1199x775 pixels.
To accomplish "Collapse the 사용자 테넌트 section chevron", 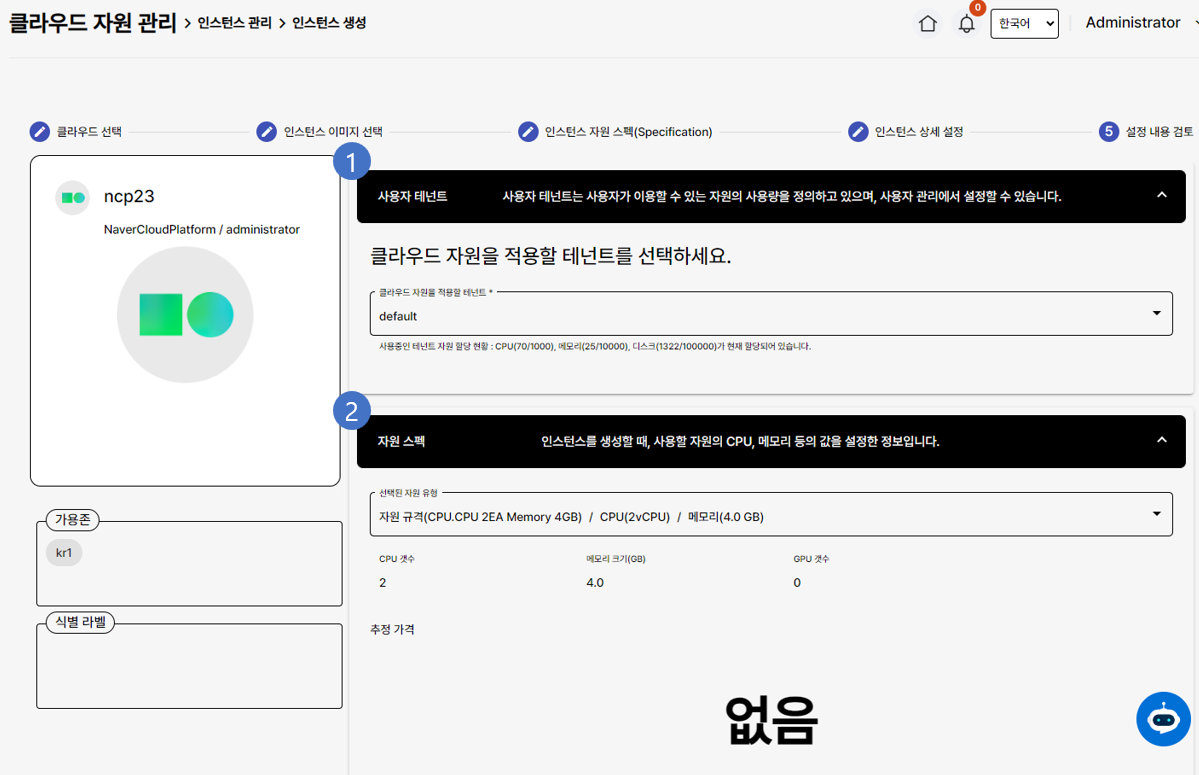I will (x=1161, y=196).
